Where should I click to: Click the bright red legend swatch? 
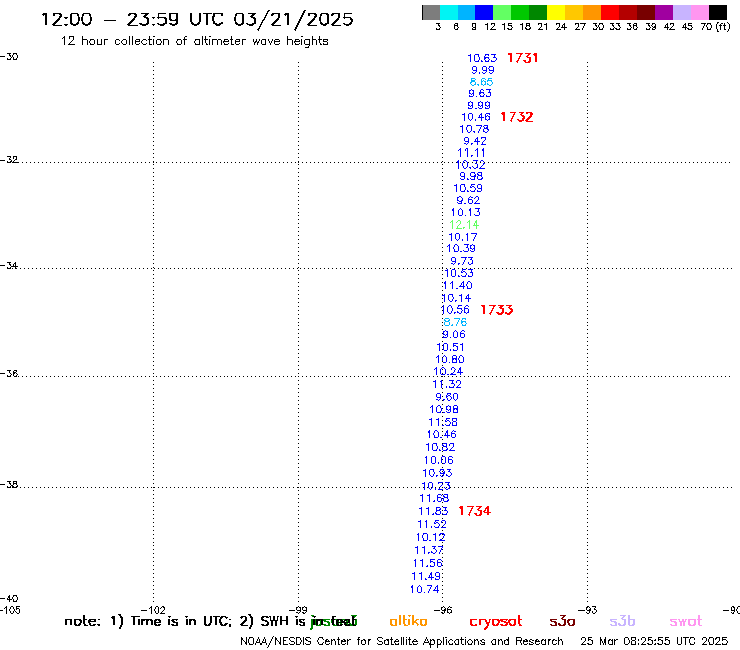[x=610, y=12]
